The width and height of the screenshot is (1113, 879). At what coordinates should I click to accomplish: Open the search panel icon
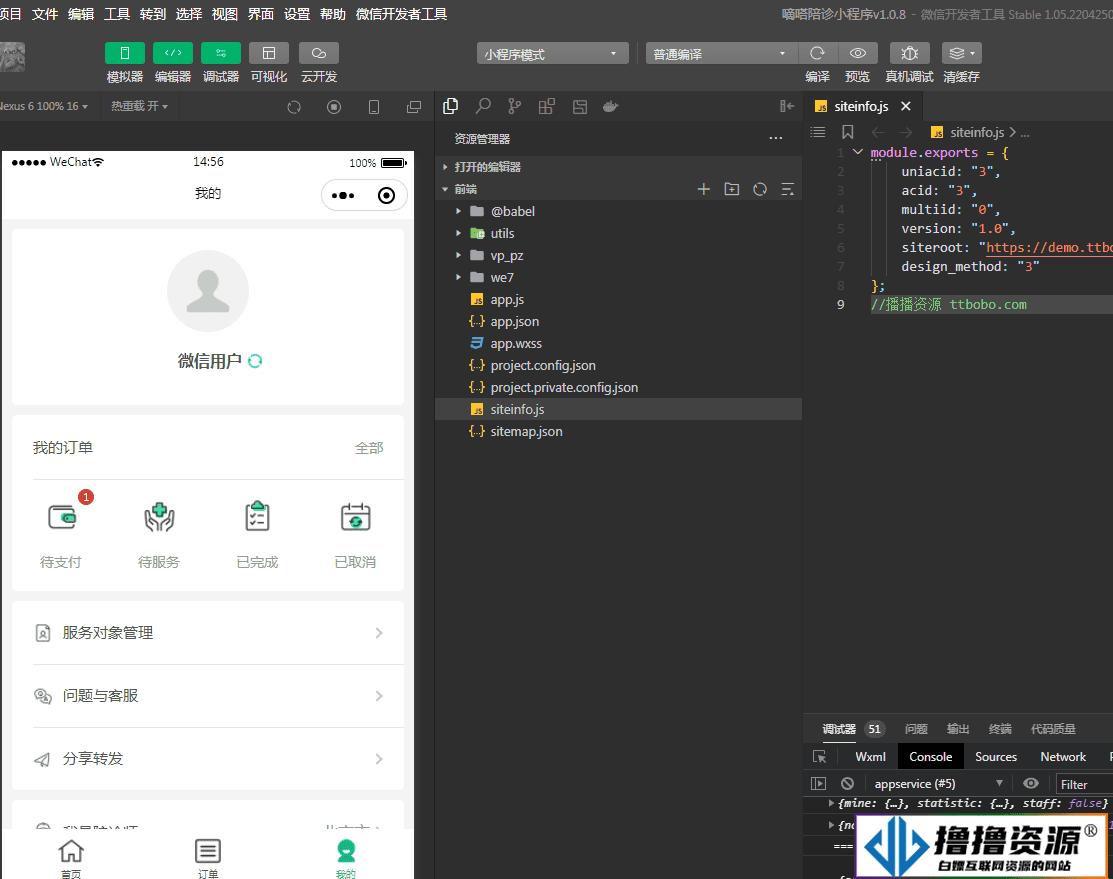click(483, 107)
